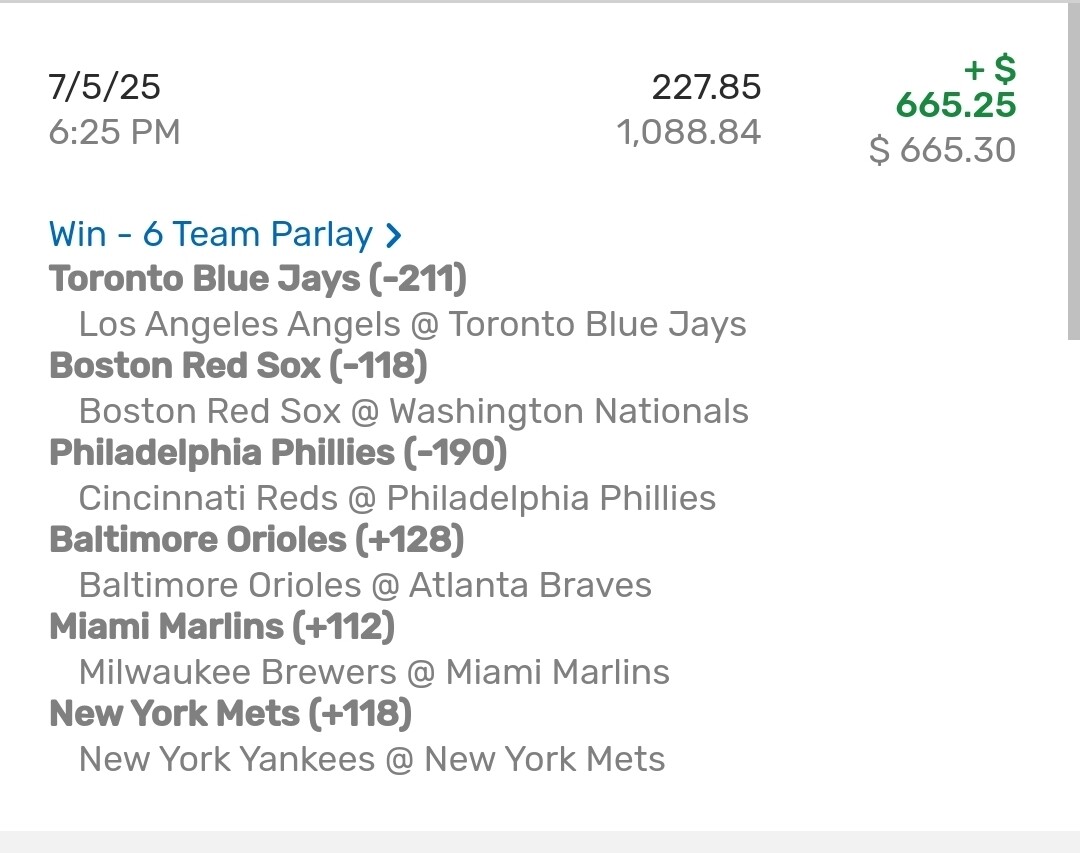Click the 6:25 PM timestamp
Image resolution: width=1080 pixels, height=853 pixels.
(x=114, y=132)
